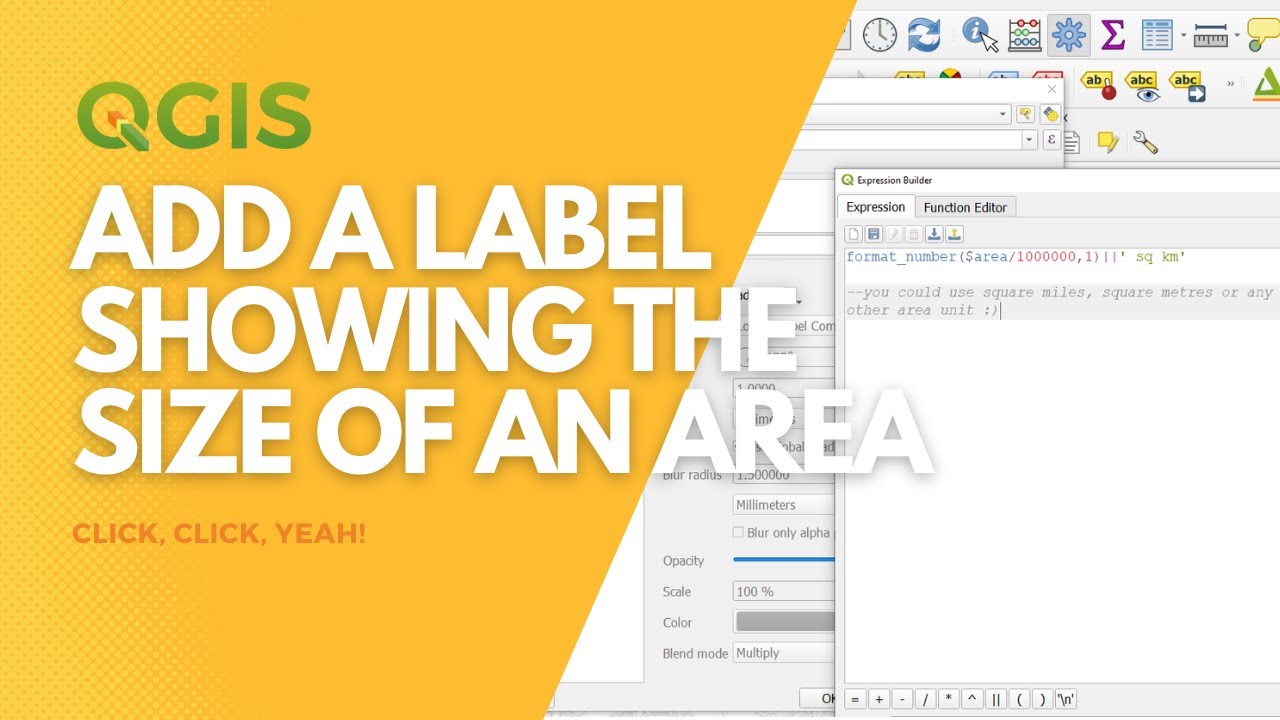The width and height of the screenshot is (1280, 720).
Task: Click the Blur radius value field
Action: 784,475
